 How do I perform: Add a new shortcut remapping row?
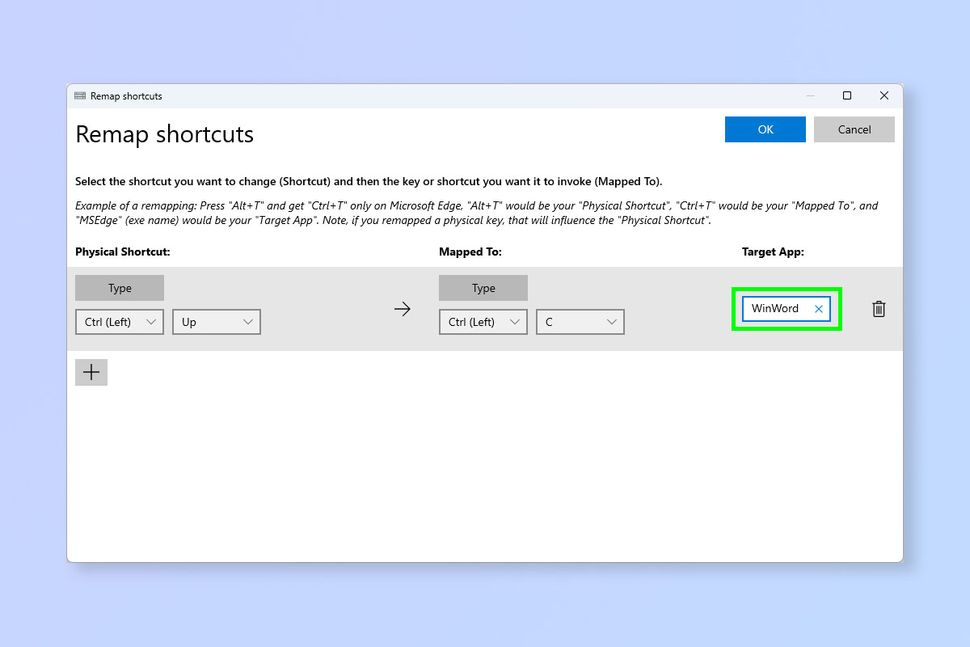click(91, 372)
